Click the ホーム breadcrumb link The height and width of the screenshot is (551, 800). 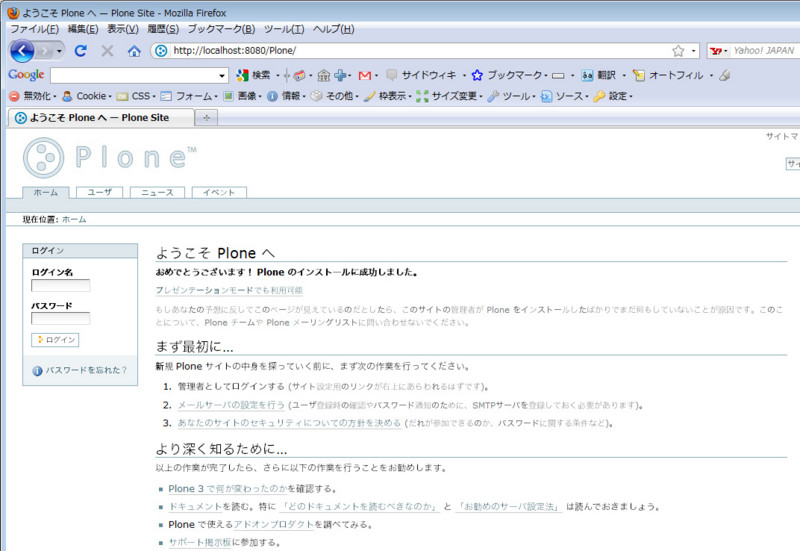(74, 220)
